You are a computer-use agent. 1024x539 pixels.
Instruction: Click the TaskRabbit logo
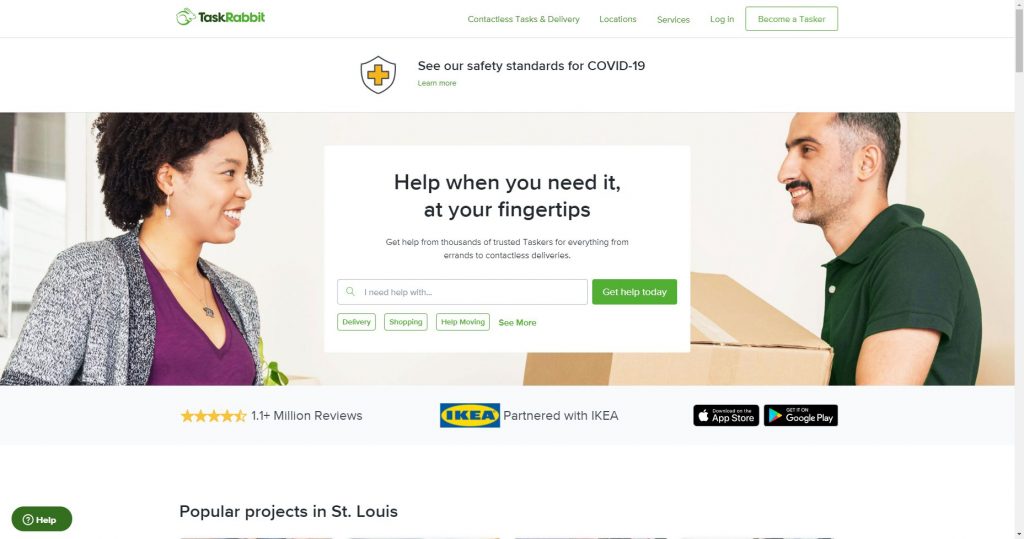click(x=220, y=17)
